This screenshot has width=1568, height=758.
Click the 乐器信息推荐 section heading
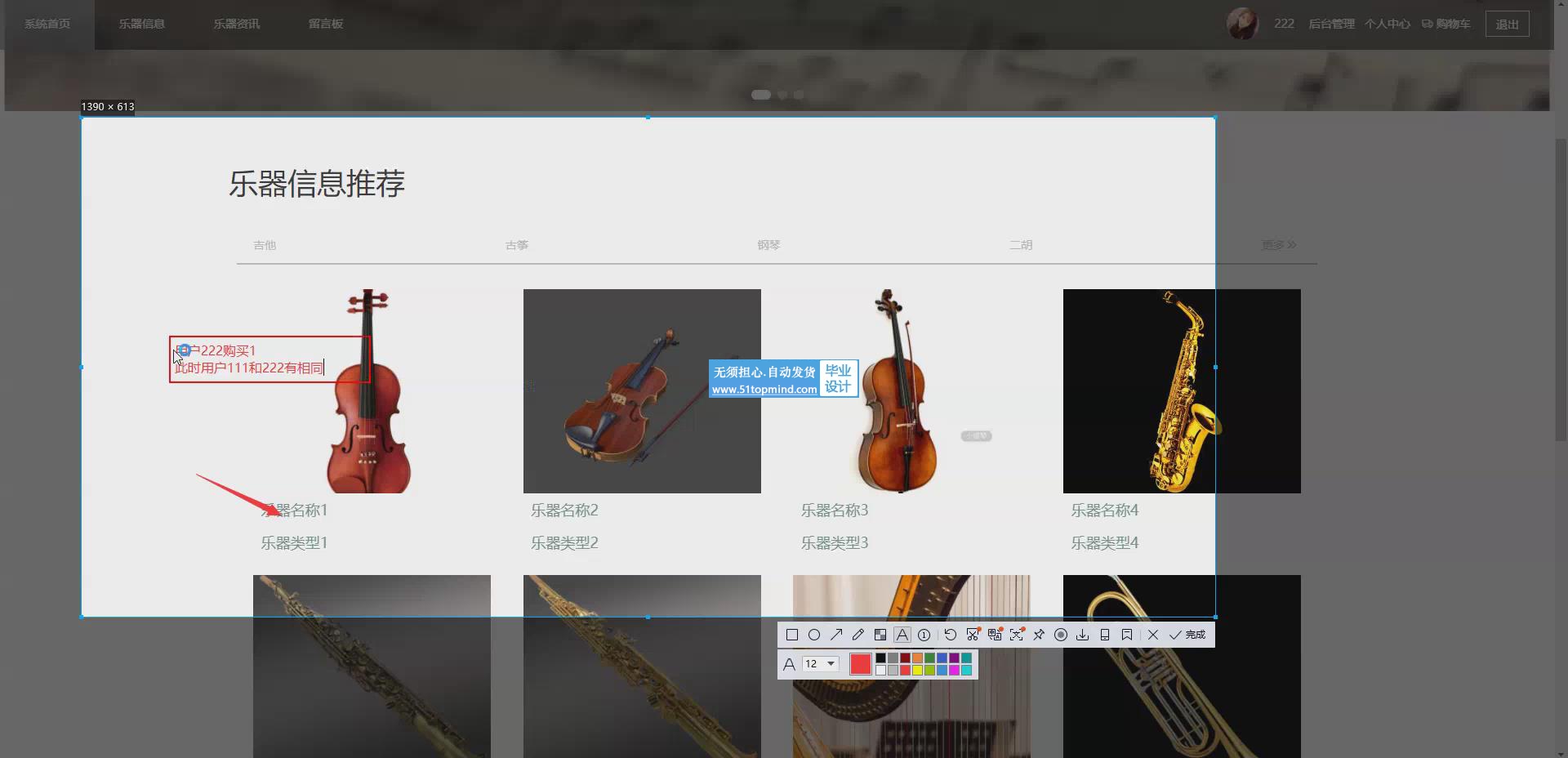(x=317, y=184)
